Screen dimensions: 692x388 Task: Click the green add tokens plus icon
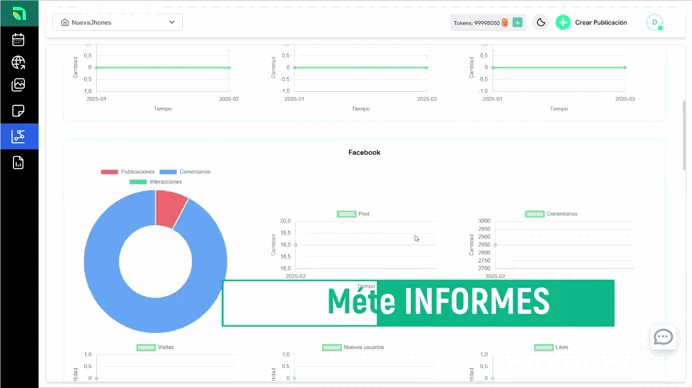pyautogui.click(x=517, y=23)
